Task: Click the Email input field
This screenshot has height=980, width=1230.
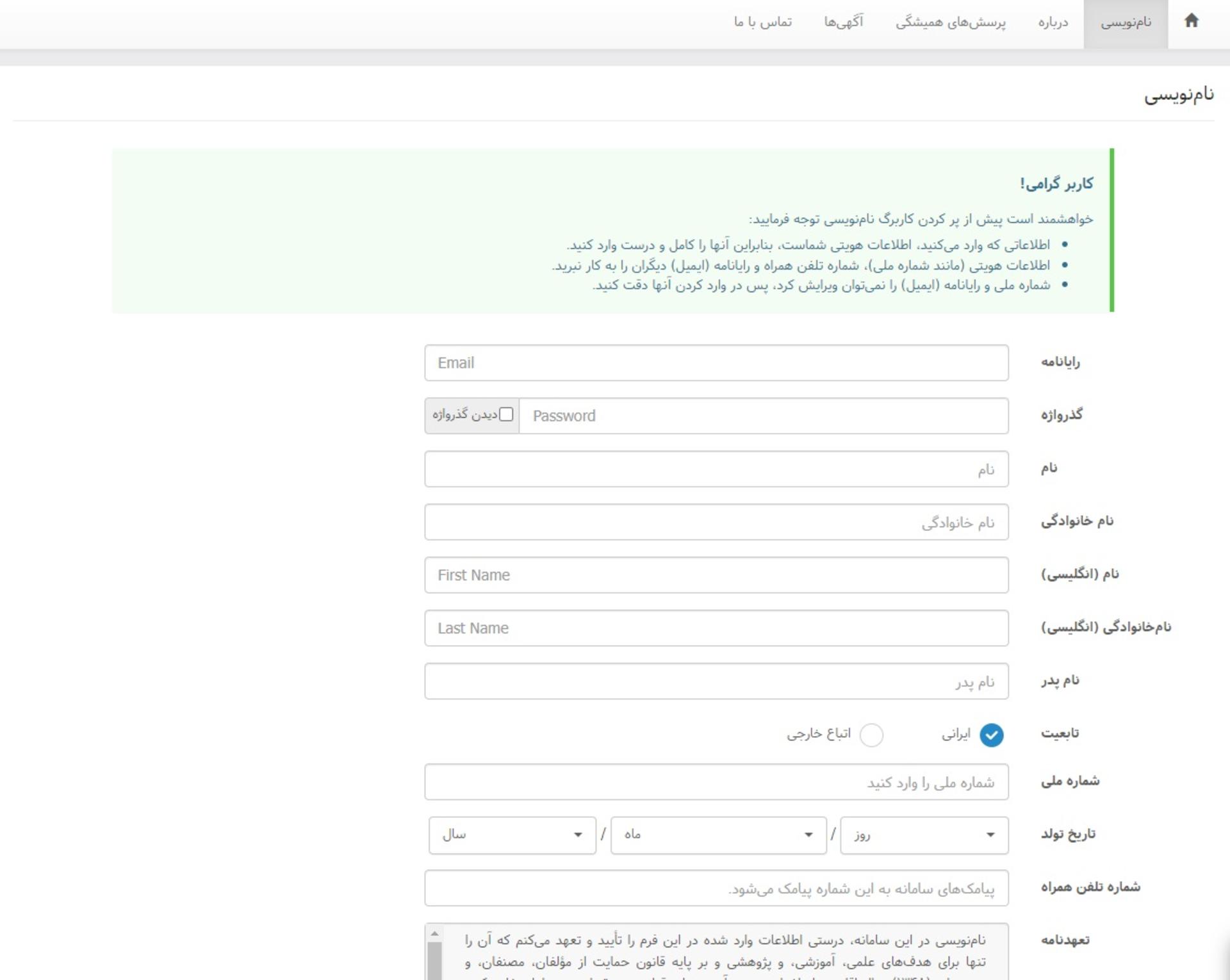Action: pos(716,363)
